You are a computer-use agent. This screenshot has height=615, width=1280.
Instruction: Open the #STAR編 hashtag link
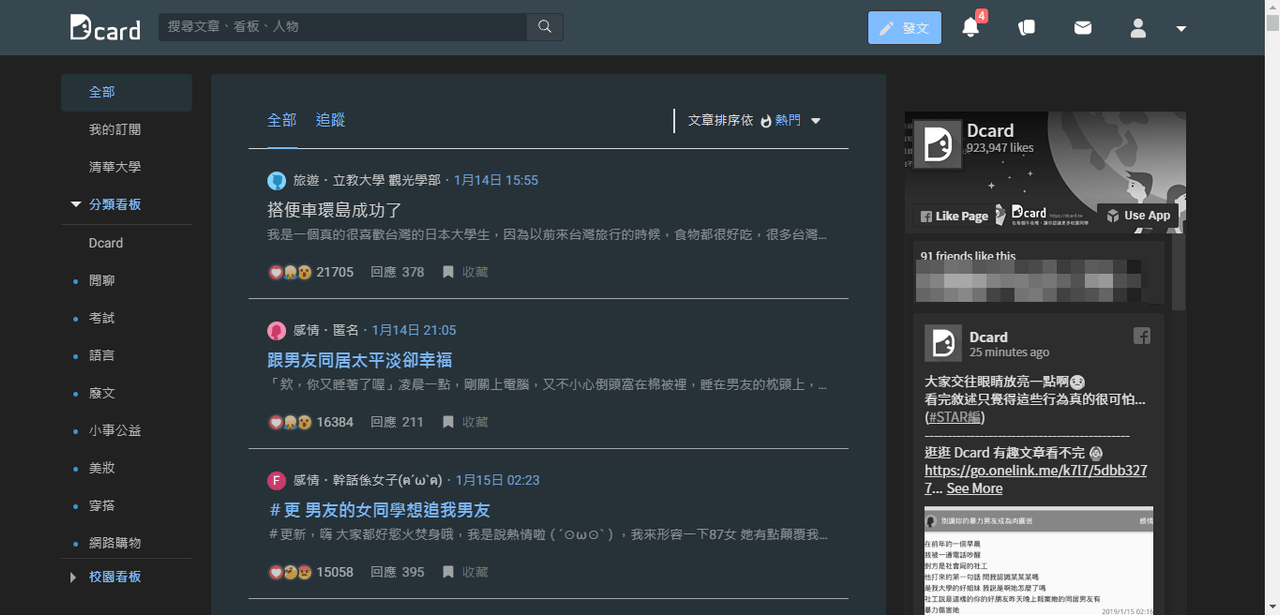pyautogui.click(x=955, y=418)
